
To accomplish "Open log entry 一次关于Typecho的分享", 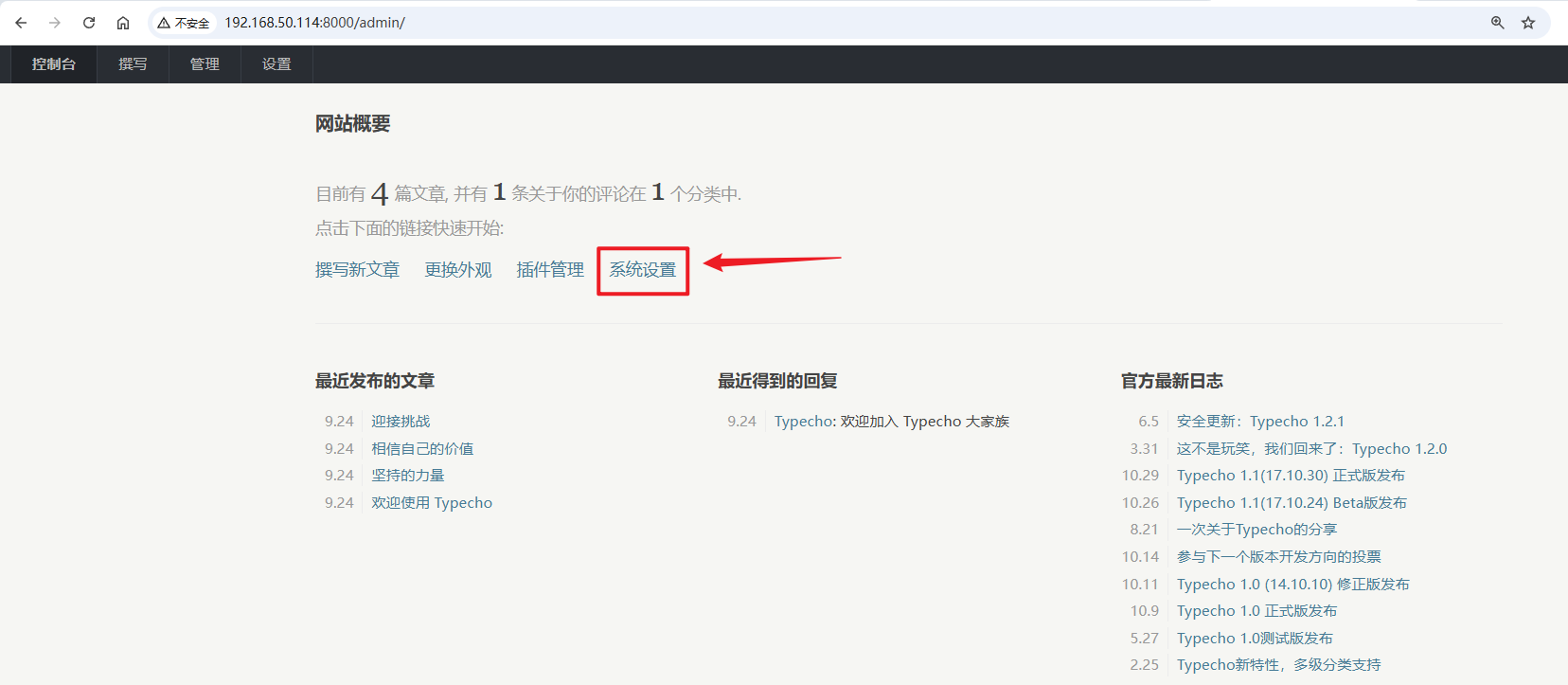I will click(x=1256, y=530).
